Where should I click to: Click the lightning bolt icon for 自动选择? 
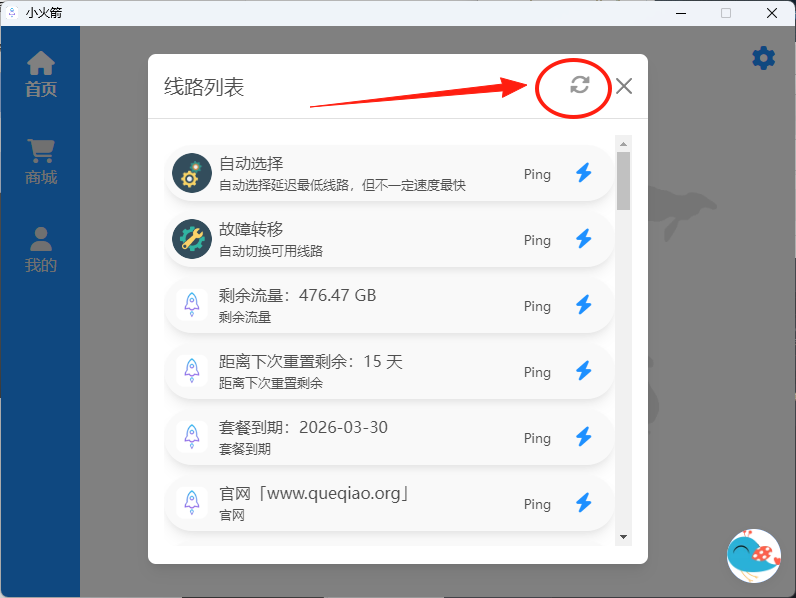pos(584,173)
